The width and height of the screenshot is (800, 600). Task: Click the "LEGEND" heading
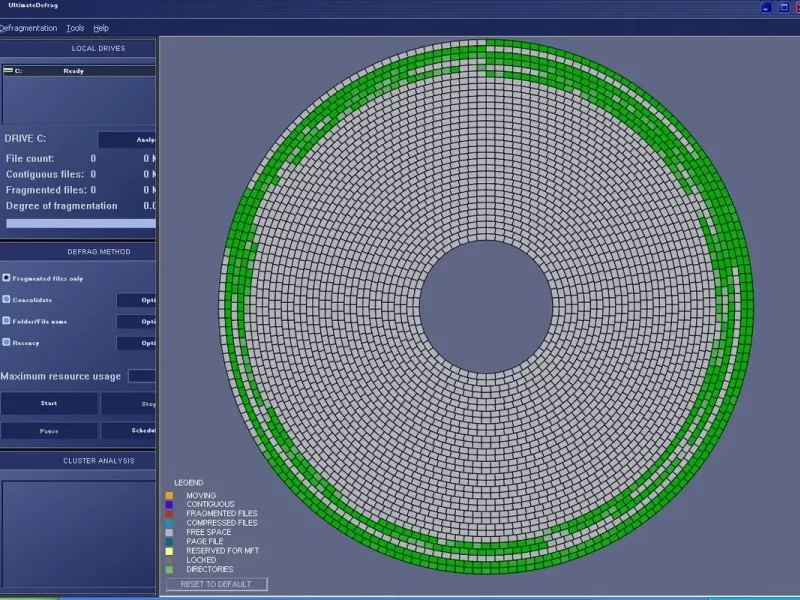coord(189,483)
